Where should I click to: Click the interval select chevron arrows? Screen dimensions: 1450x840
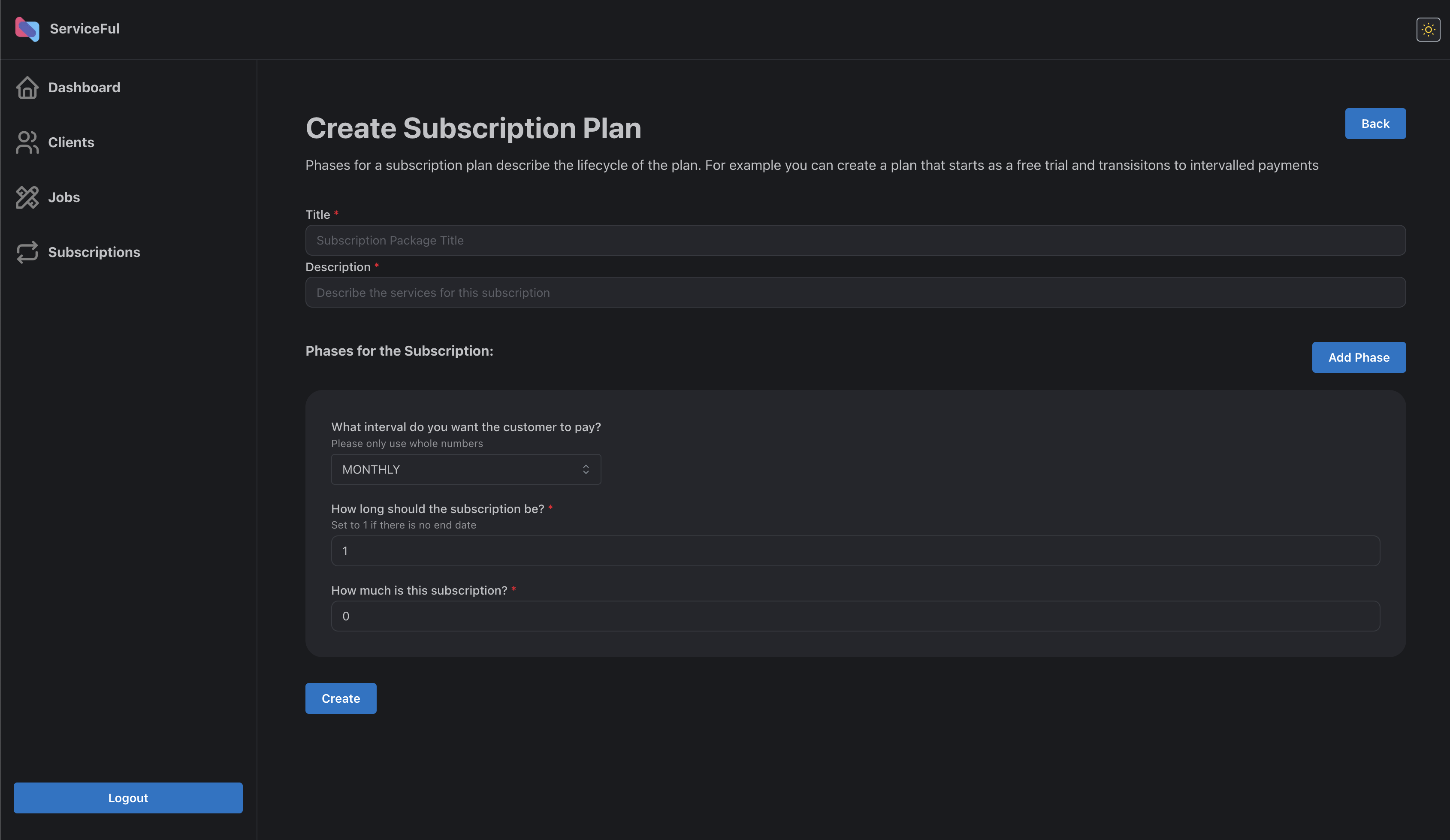coord(585,469)
